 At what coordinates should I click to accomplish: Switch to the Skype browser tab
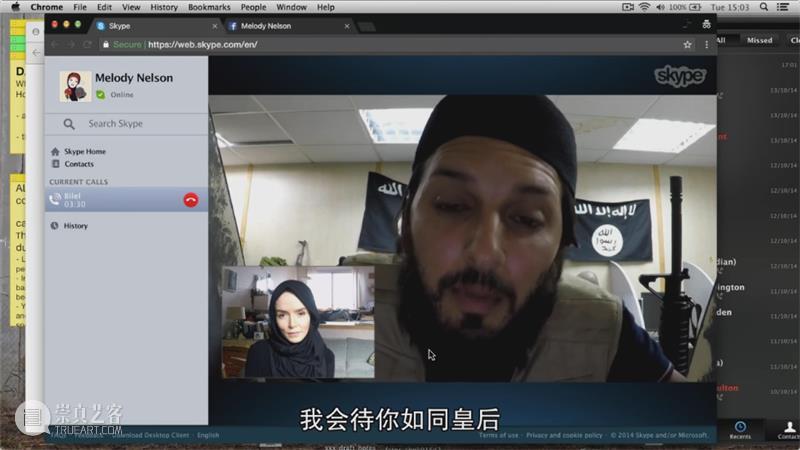point(156,26)
